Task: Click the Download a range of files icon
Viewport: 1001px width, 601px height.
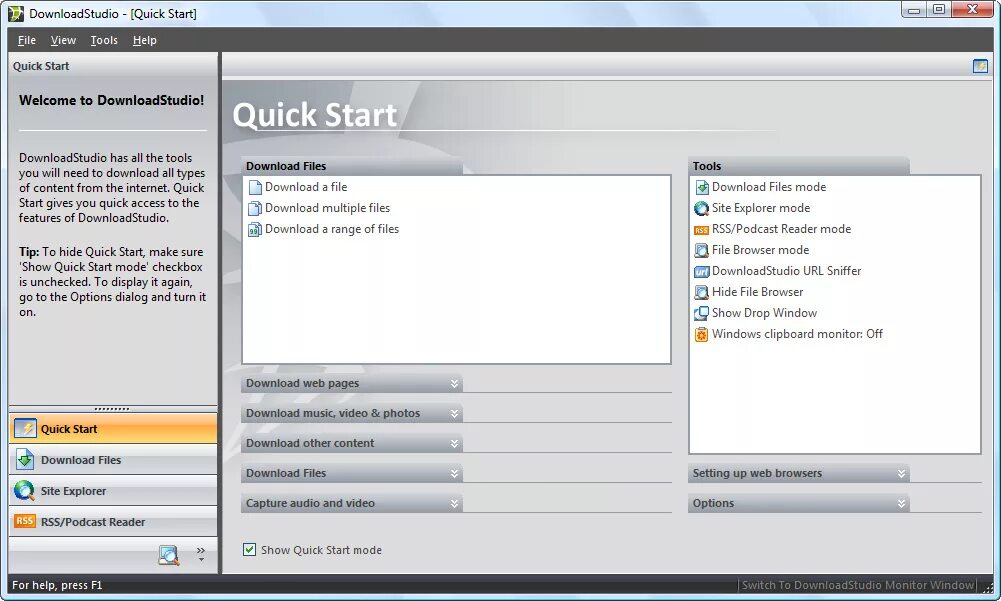Action: [255, 229]
